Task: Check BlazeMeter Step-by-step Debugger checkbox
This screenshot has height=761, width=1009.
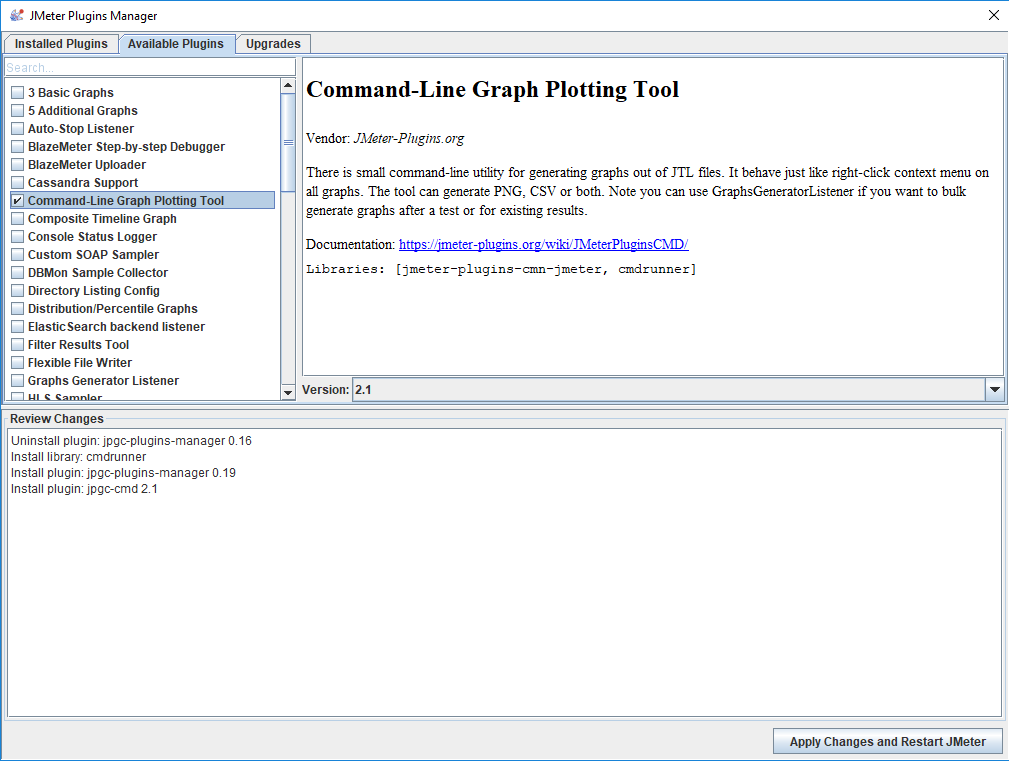Action: tap(17, 147)
